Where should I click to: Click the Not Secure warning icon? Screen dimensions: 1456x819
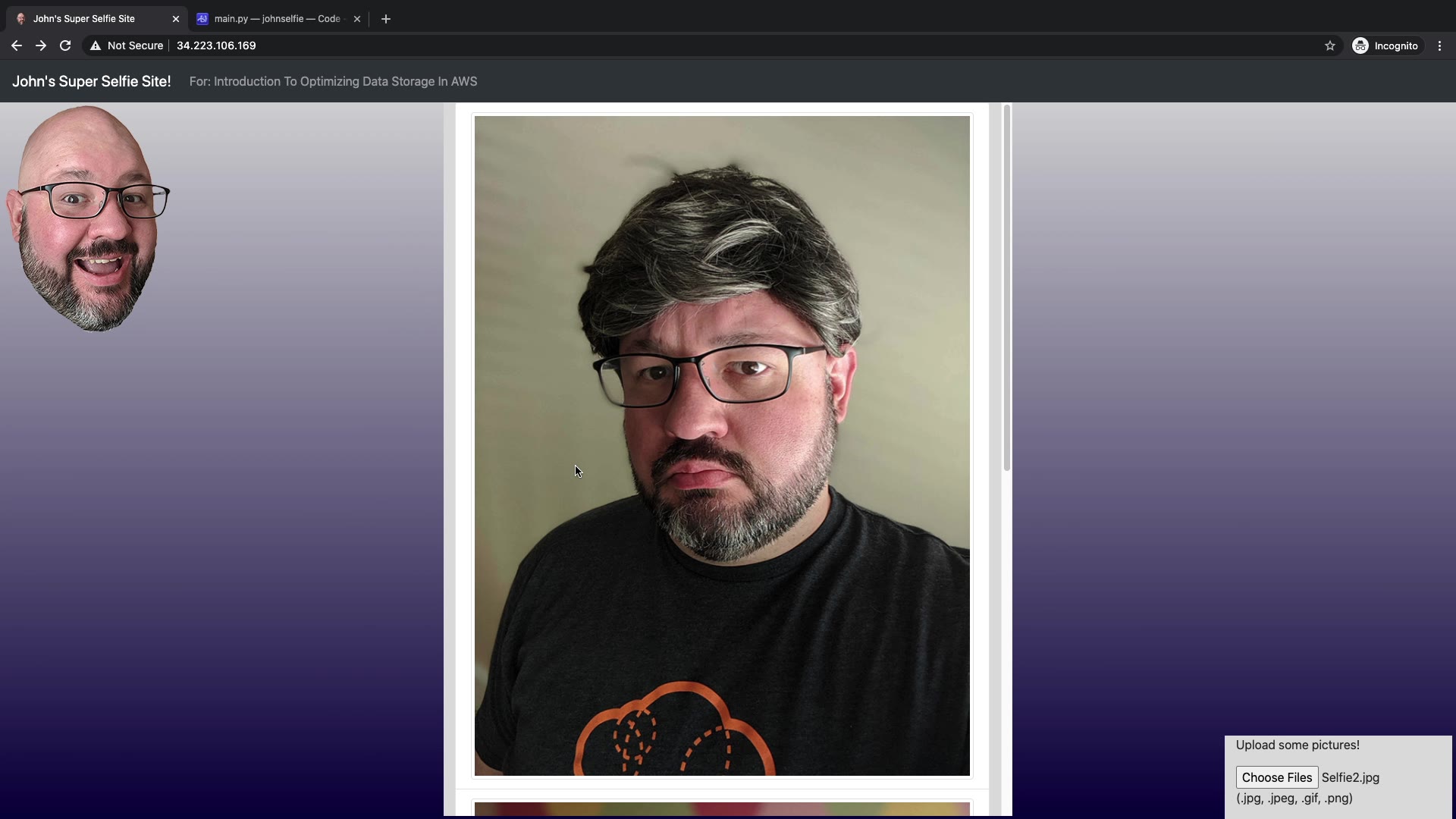click(x=96, y=45)
